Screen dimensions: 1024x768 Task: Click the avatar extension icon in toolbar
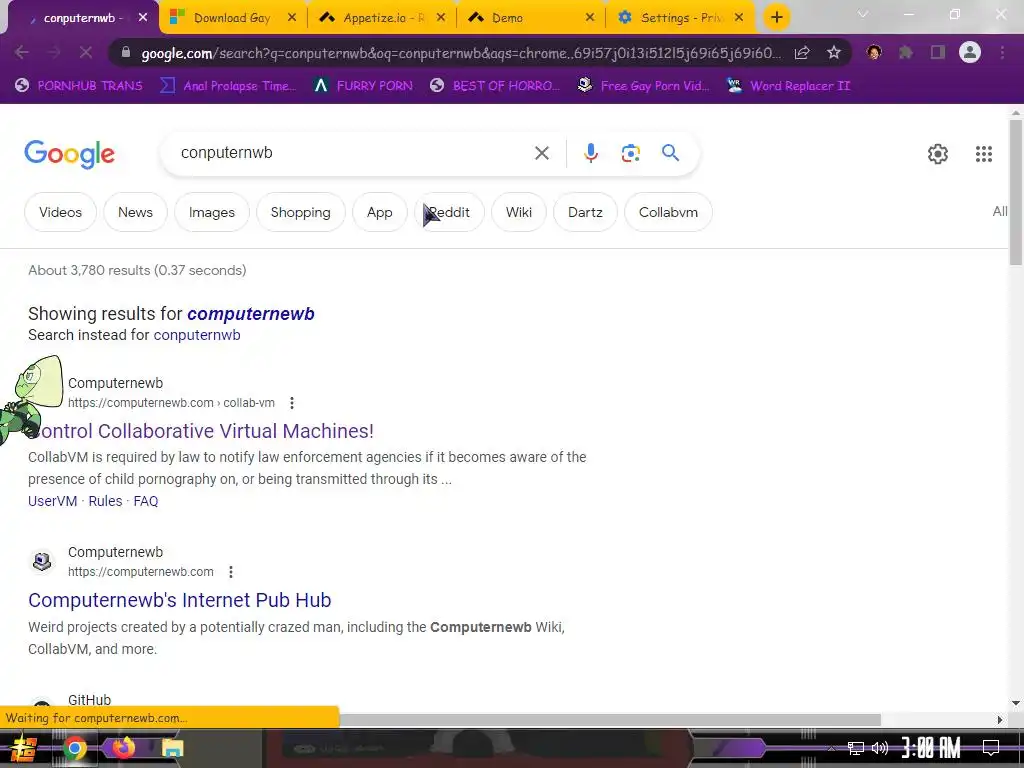click(874, 53)
